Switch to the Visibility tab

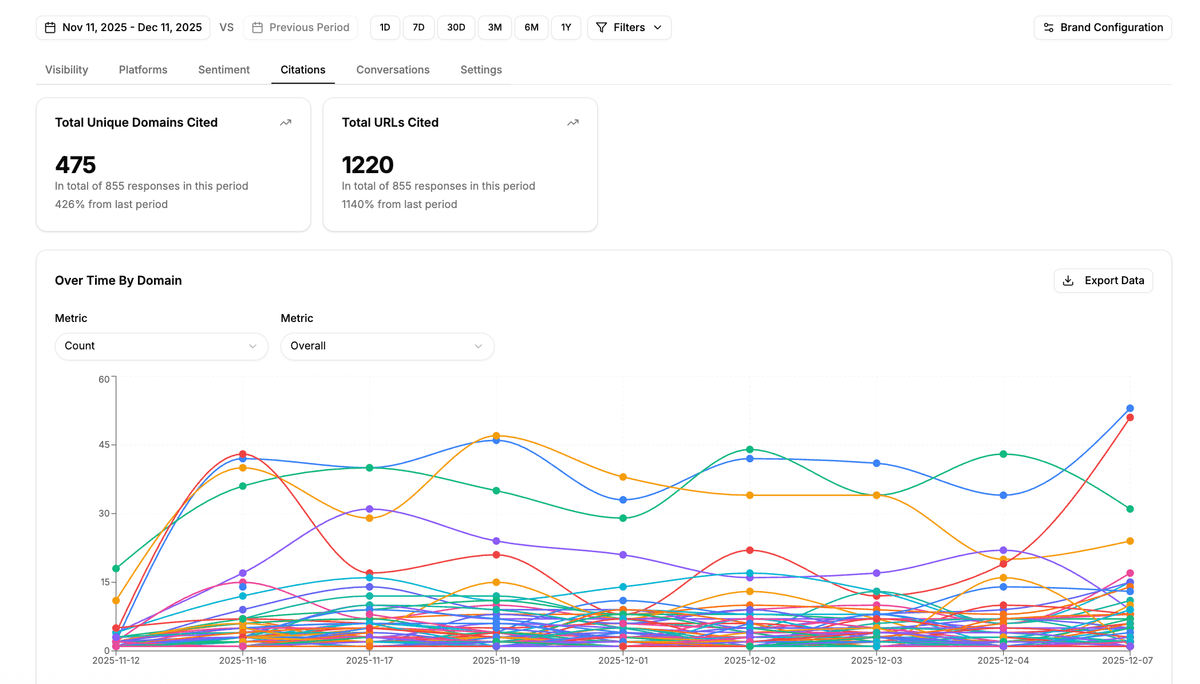(66, 69)
